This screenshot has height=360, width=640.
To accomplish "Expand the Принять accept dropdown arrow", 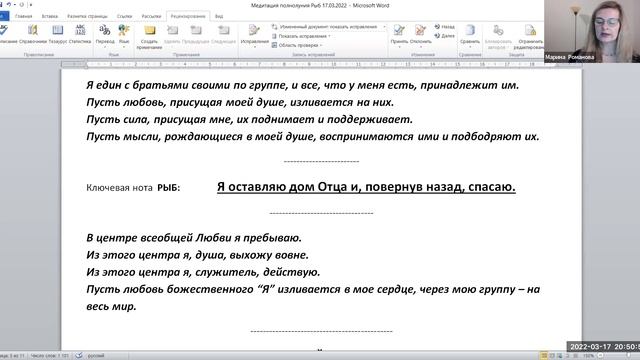I will click(x=399, y=46).
